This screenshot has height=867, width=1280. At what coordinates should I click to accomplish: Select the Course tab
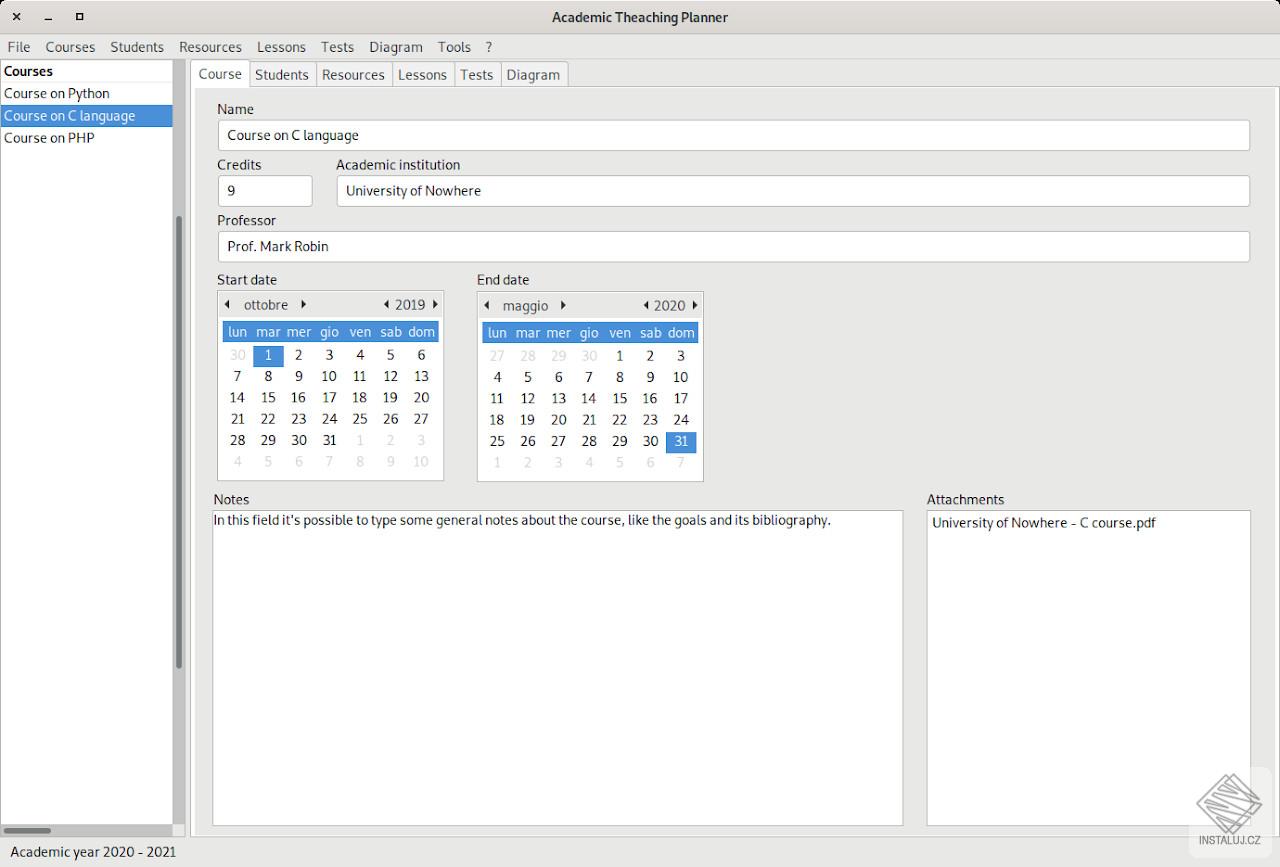point(220,74)
